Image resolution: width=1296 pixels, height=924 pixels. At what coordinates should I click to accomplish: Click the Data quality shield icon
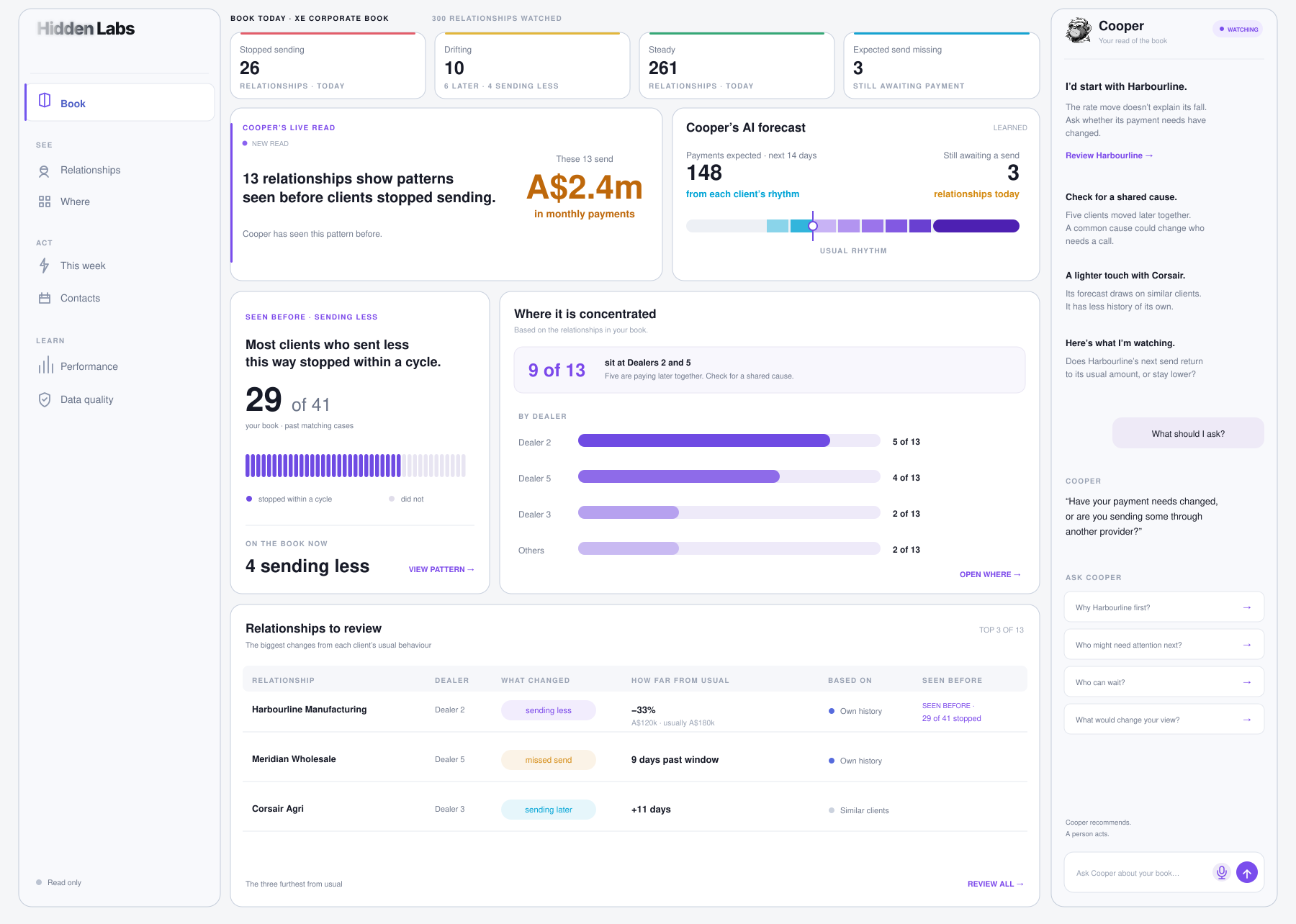click(x=45, y=399)
